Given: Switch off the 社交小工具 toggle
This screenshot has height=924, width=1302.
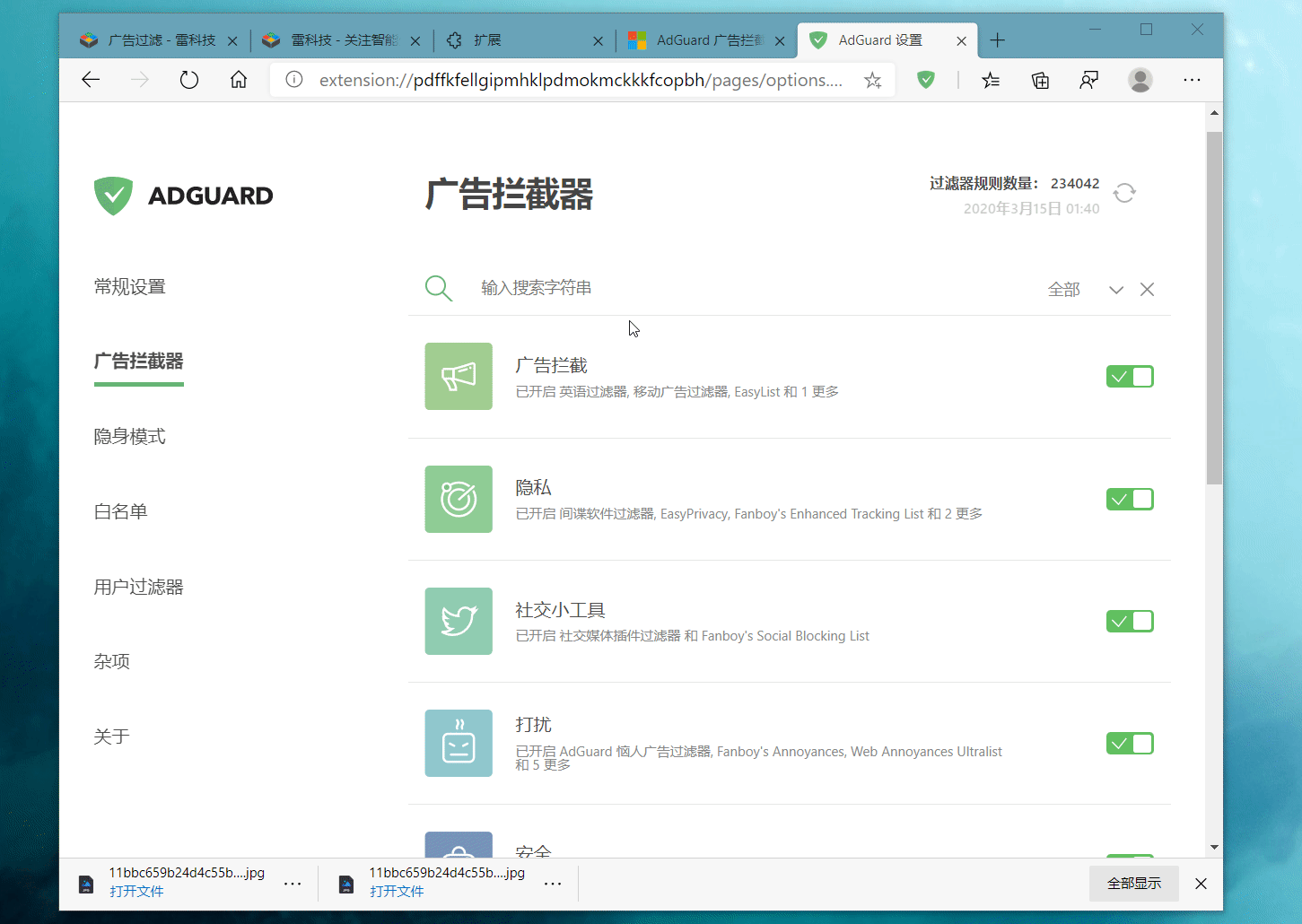Looking at the screenshot, I should 1130,621.
